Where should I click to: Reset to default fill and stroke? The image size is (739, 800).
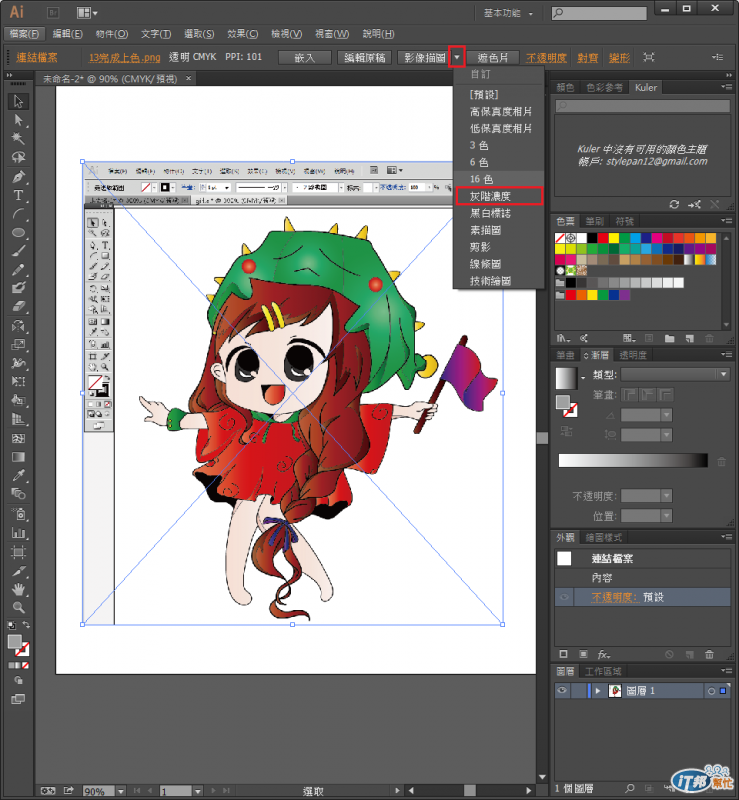(12, 625)
